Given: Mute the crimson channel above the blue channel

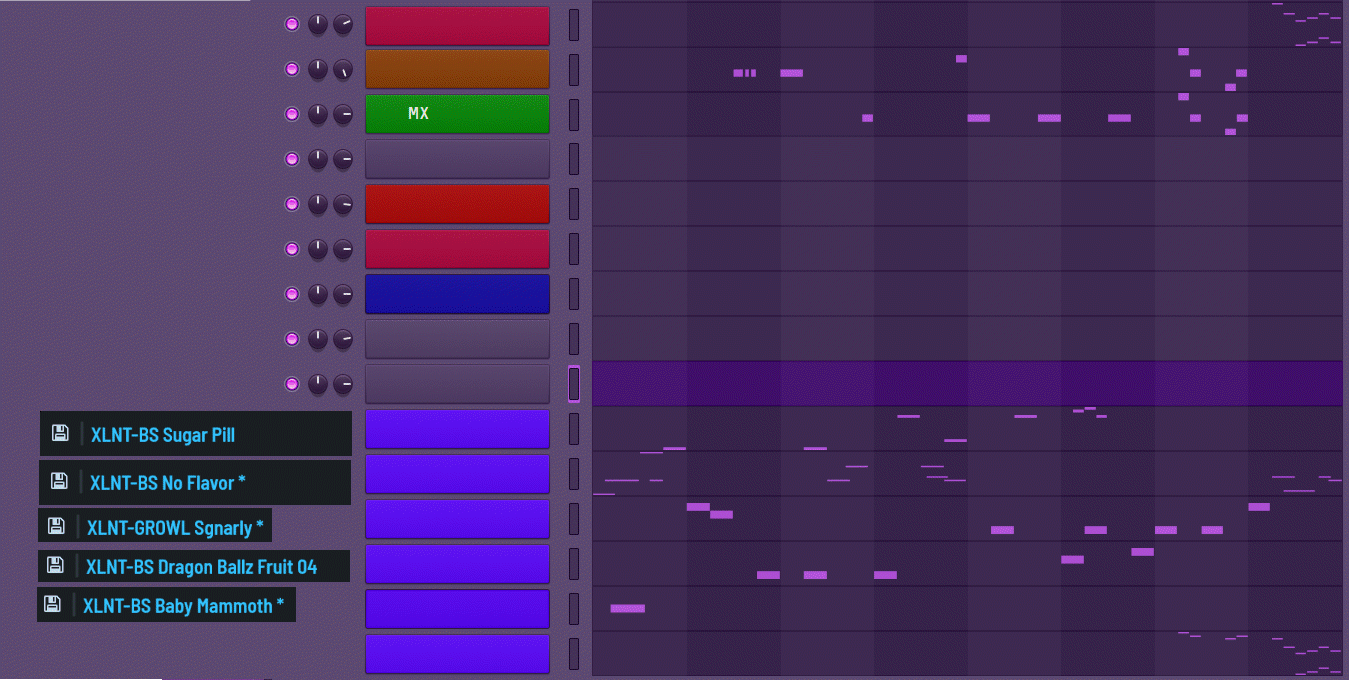Looking at the screenshot, I should (292, 249).
